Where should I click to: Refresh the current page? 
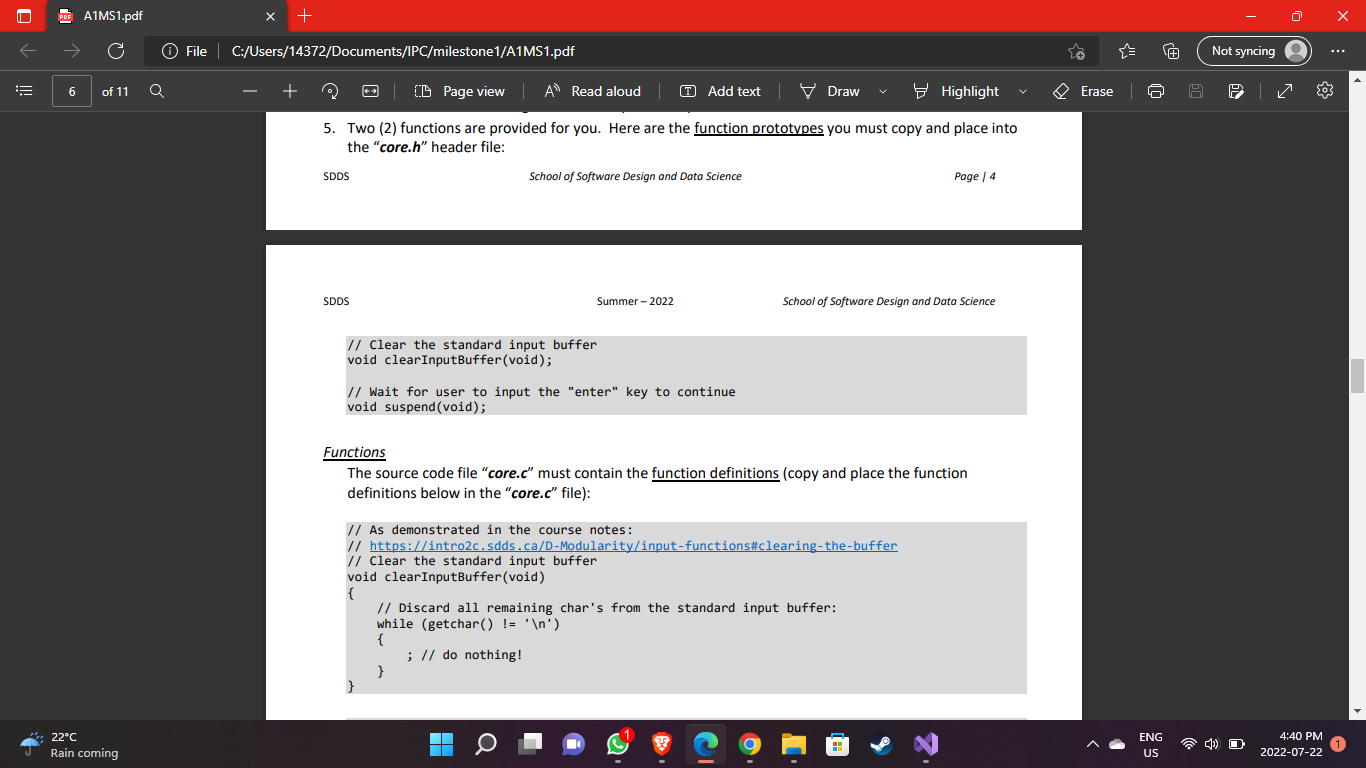[x=116, y=51]
